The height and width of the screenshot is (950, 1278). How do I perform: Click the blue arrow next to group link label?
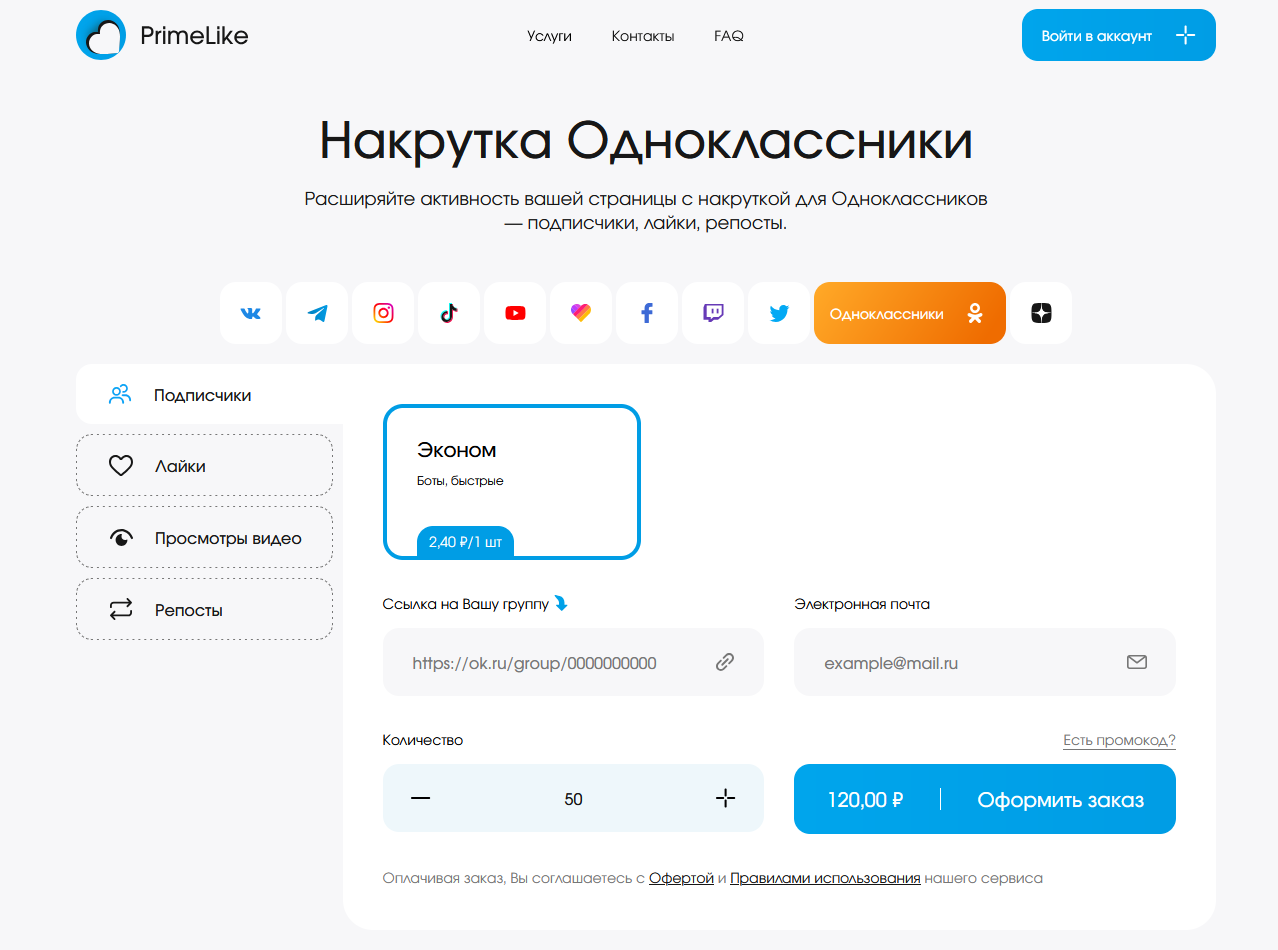point(561,604)
